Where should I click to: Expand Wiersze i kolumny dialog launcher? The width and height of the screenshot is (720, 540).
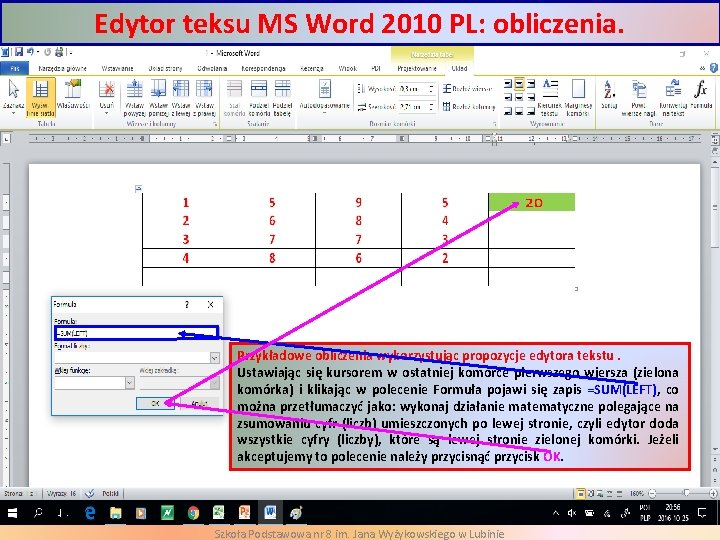214,124
